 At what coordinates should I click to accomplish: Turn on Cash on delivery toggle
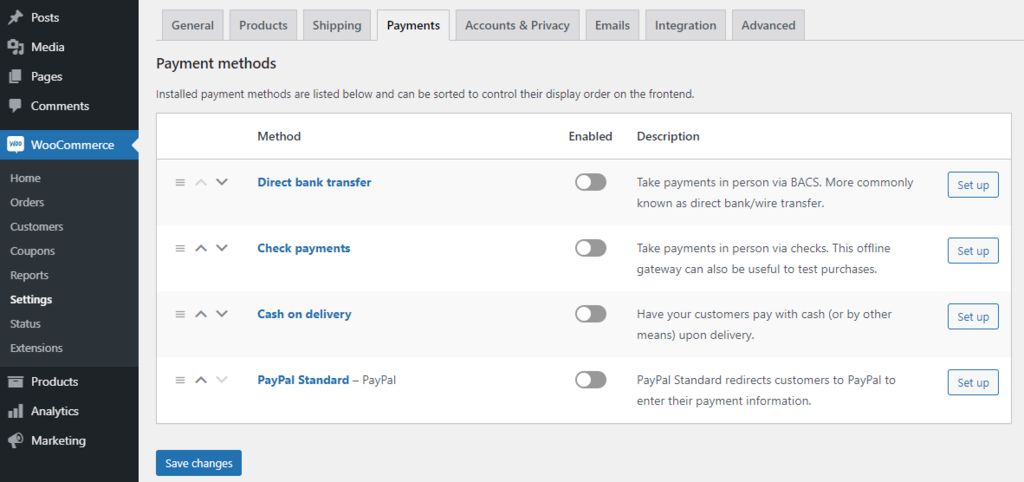pos(590,314)
